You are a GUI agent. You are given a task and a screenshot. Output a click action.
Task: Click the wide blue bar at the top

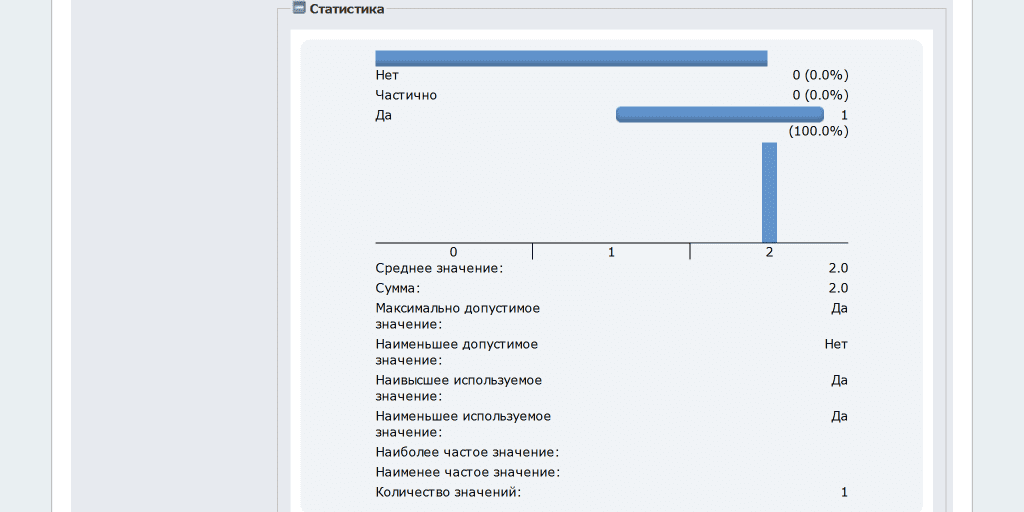(x=571, y=58)
